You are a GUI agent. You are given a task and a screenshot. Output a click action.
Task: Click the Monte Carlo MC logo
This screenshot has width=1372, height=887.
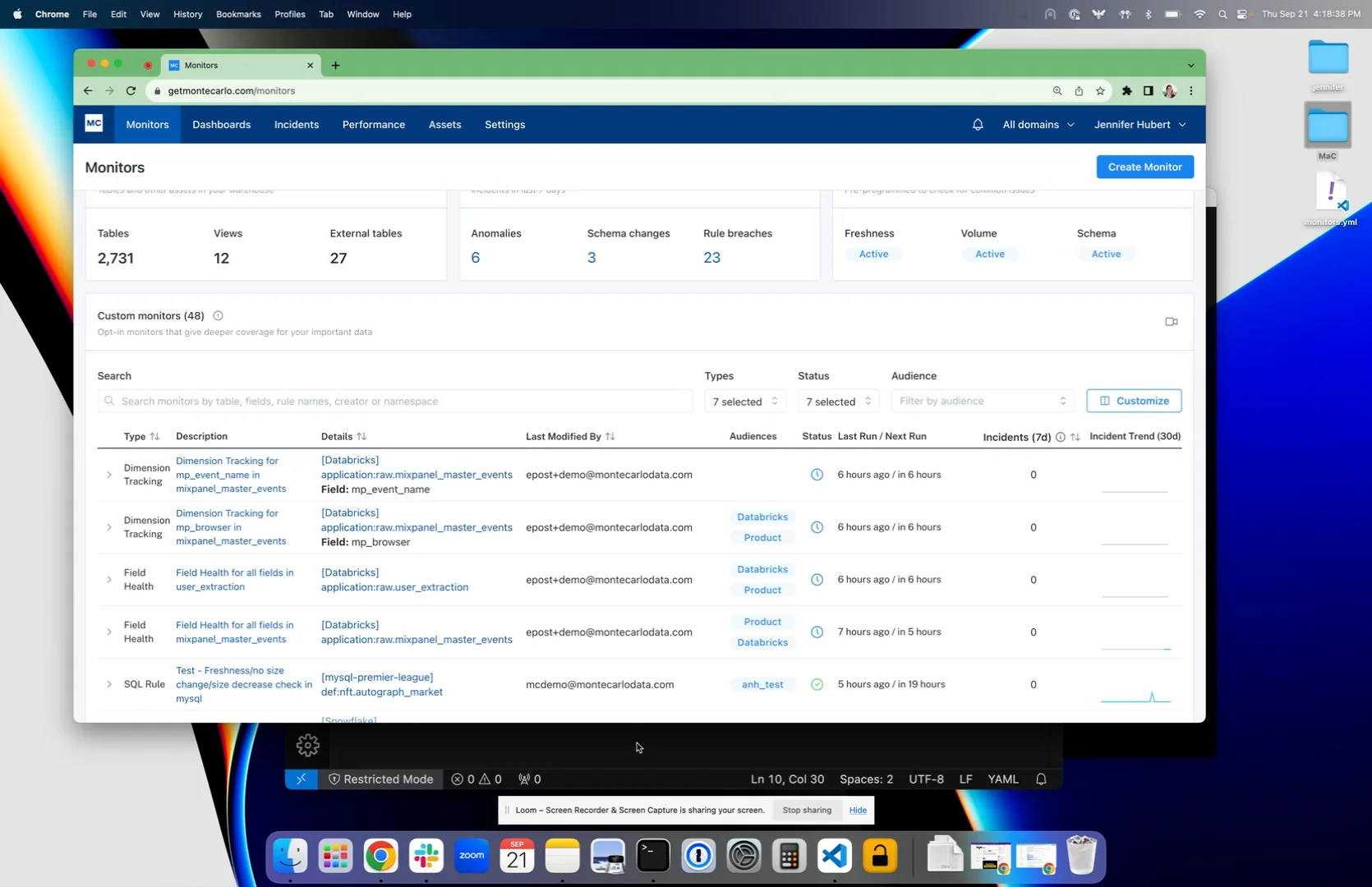click(x=94, y=124)
